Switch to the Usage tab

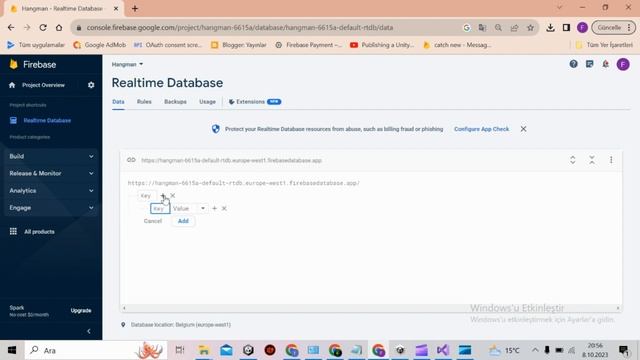[207, 102]
